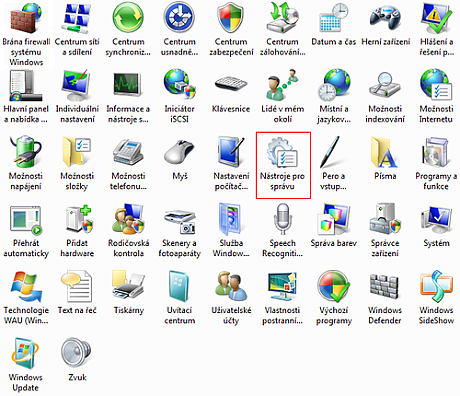Open Technologie WAU (Win... icon
Image resolution: width=460 pixels, height=396 pixels.
[26, 287]
